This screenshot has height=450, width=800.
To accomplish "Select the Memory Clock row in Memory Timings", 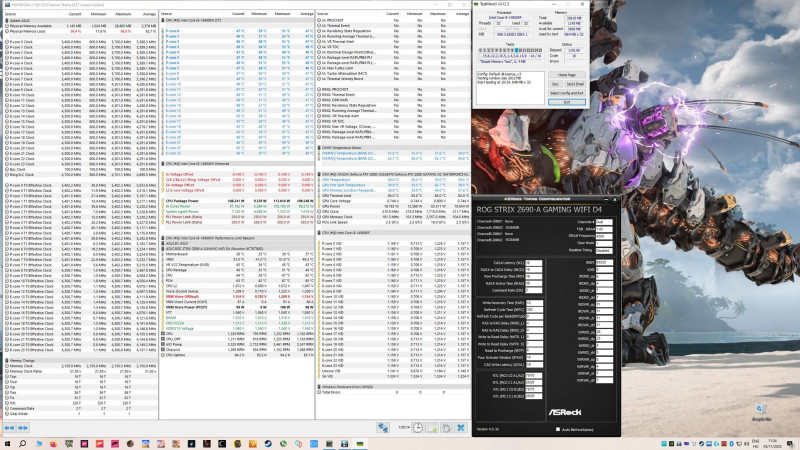I will [x=81, y=366].
